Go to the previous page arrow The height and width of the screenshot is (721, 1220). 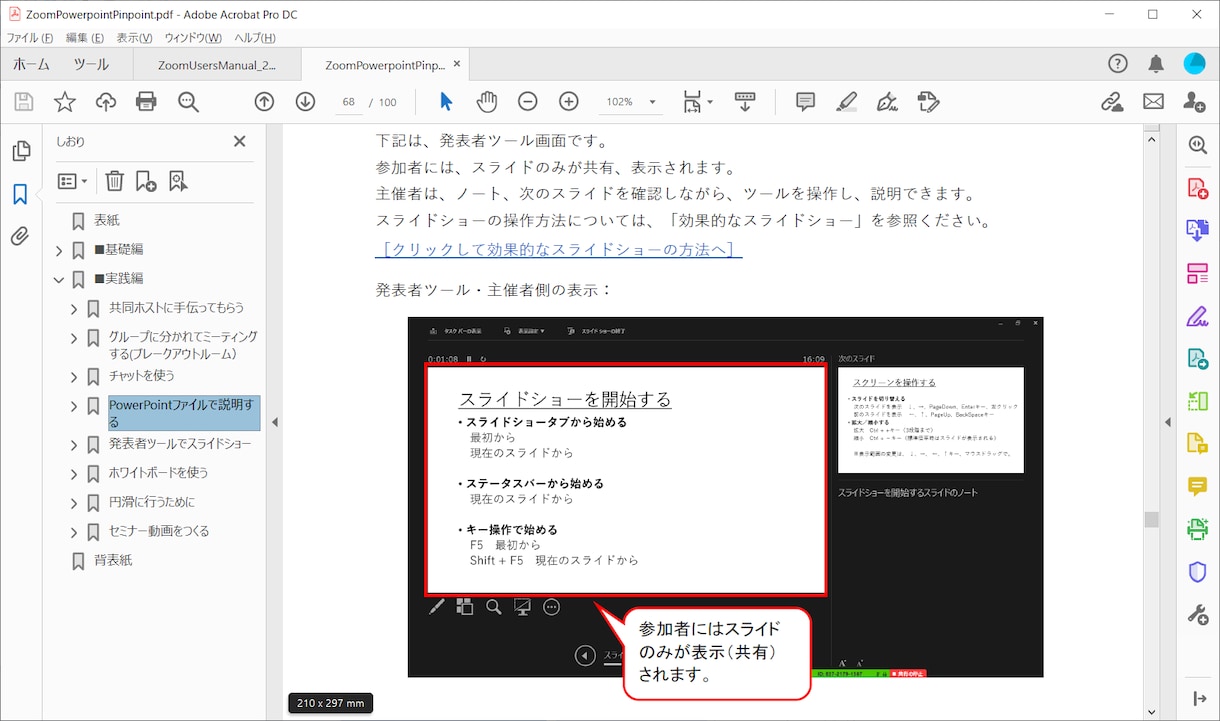(264, 102)
